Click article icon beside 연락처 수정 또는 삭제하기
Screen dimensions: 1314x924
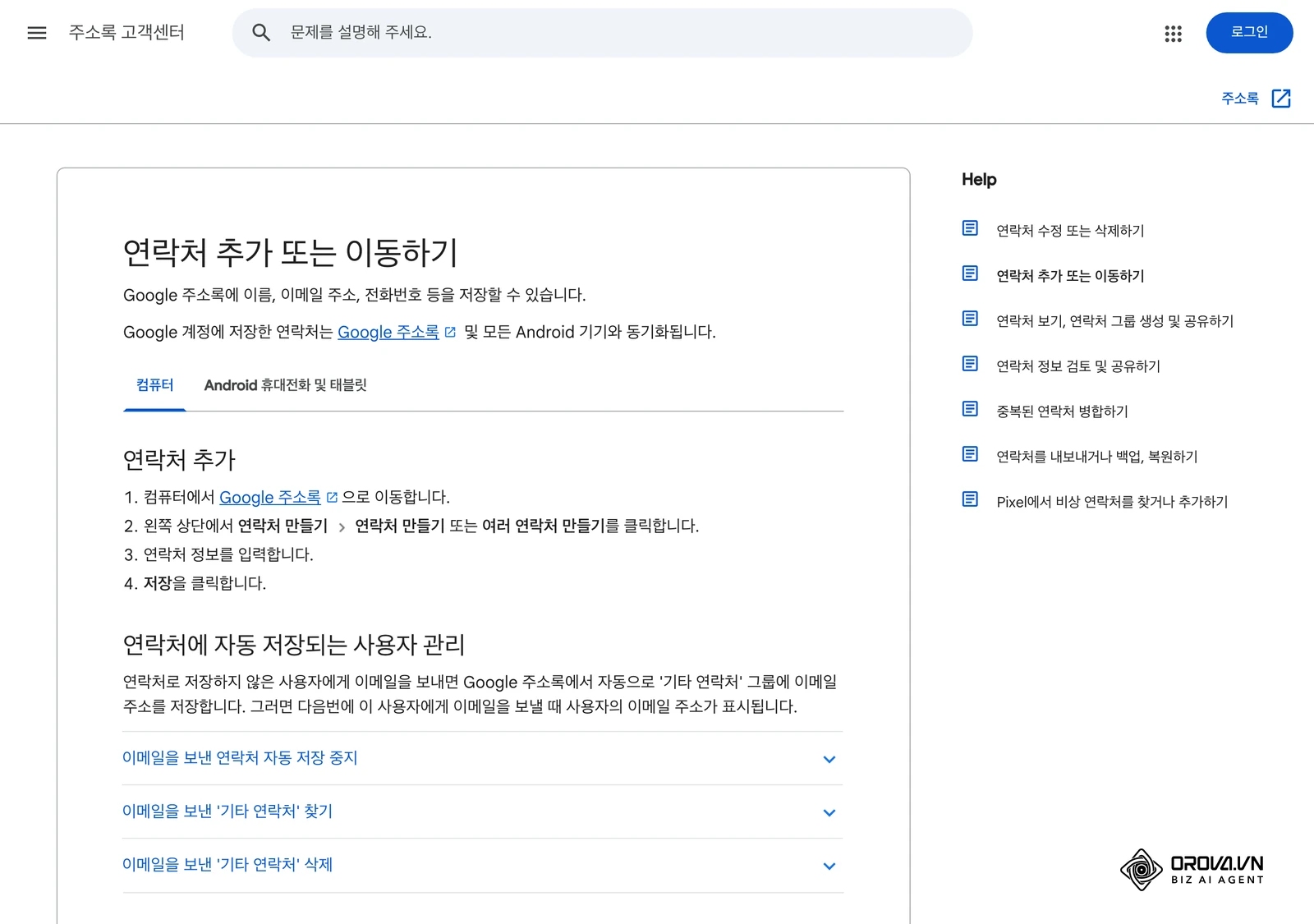tap(970, 228)
